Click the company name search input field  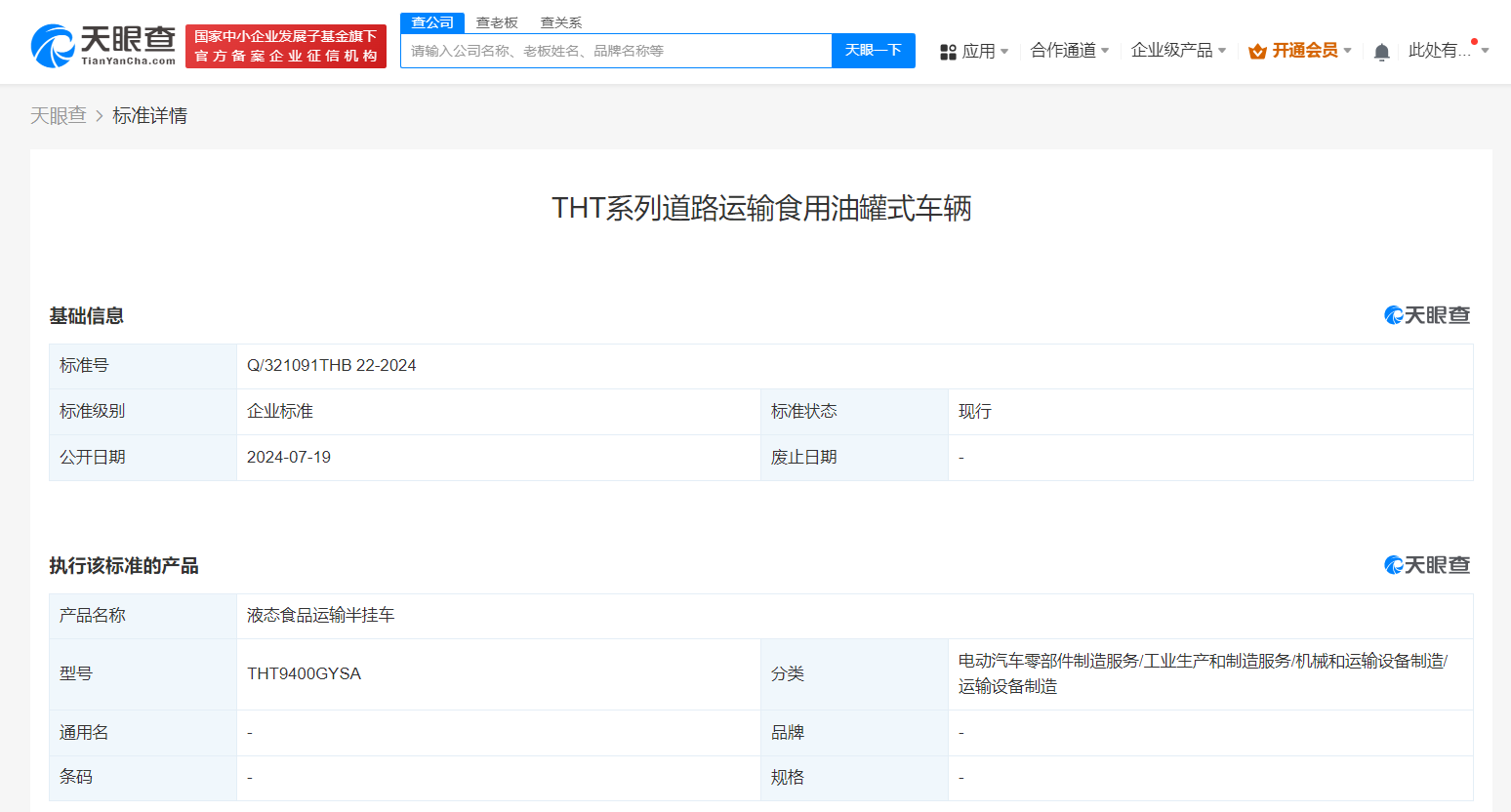click(615, 51)
